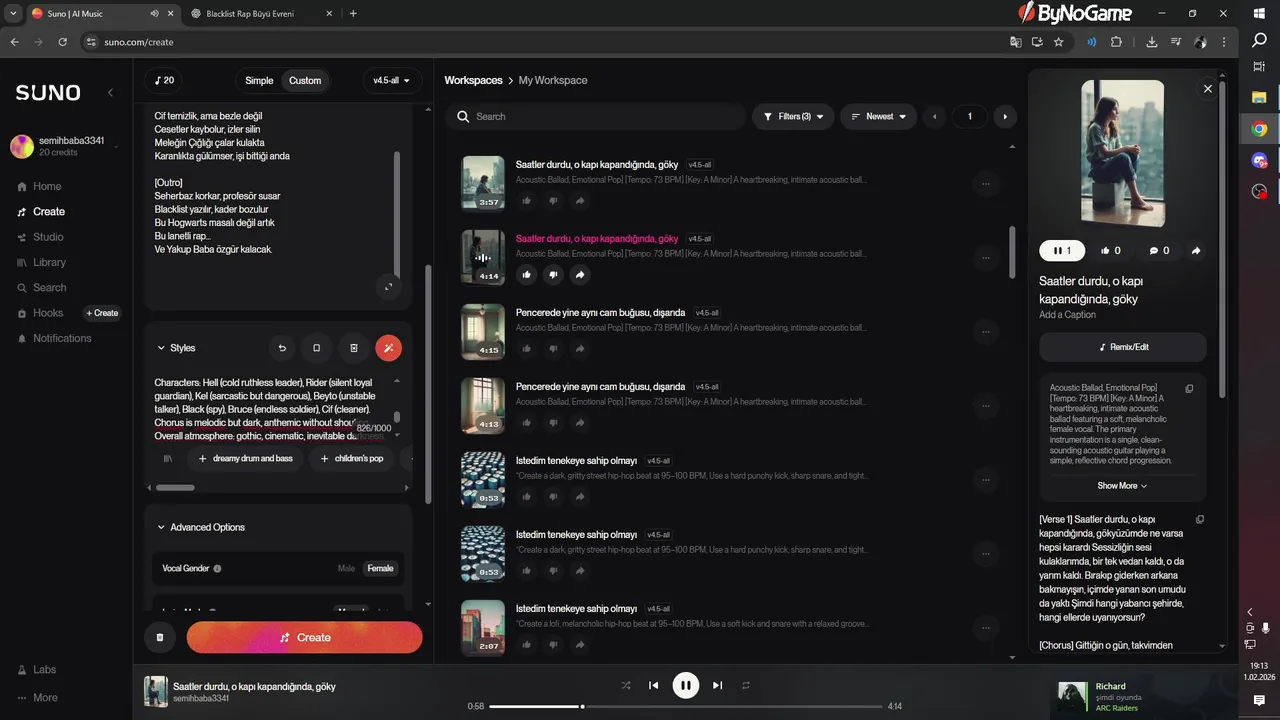Click the orange Create song button
Image resolution: width=1280 pixels, height=720 pixels.
point(304,637)
